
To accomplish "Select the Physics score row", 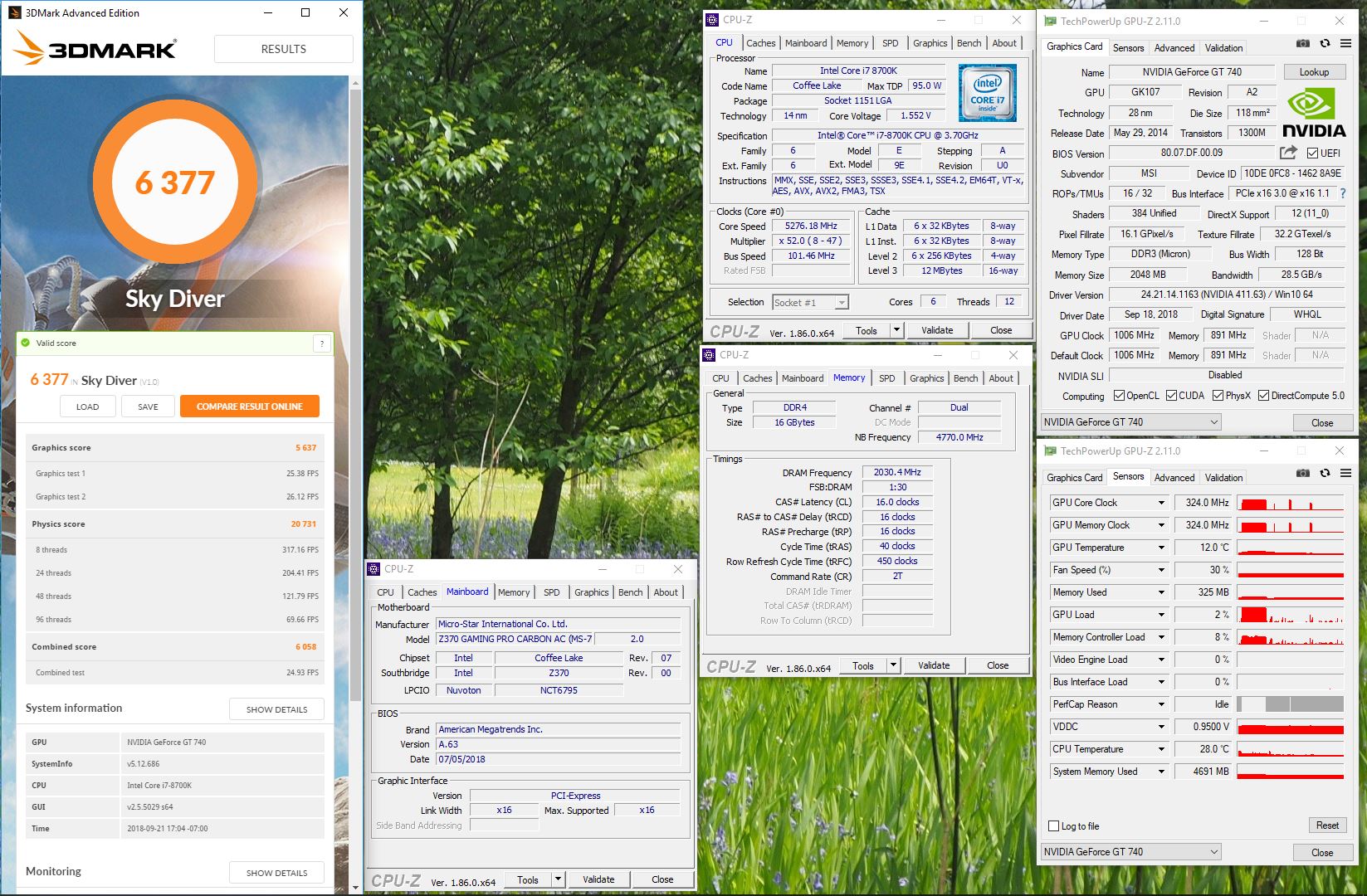I will 174,524.
